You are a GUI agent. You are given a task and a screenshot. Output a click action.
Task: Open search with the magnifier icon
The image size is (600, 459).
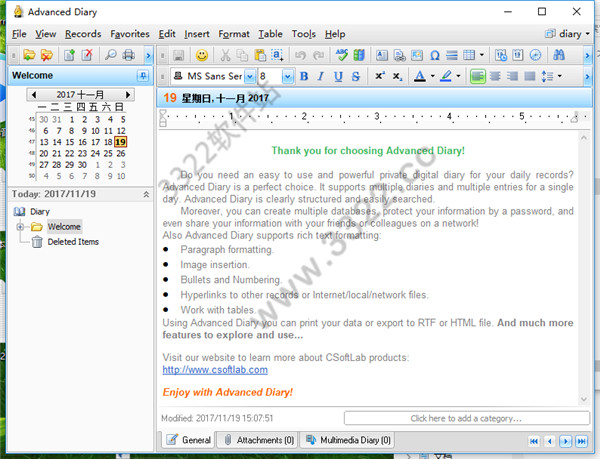point(111,55)
